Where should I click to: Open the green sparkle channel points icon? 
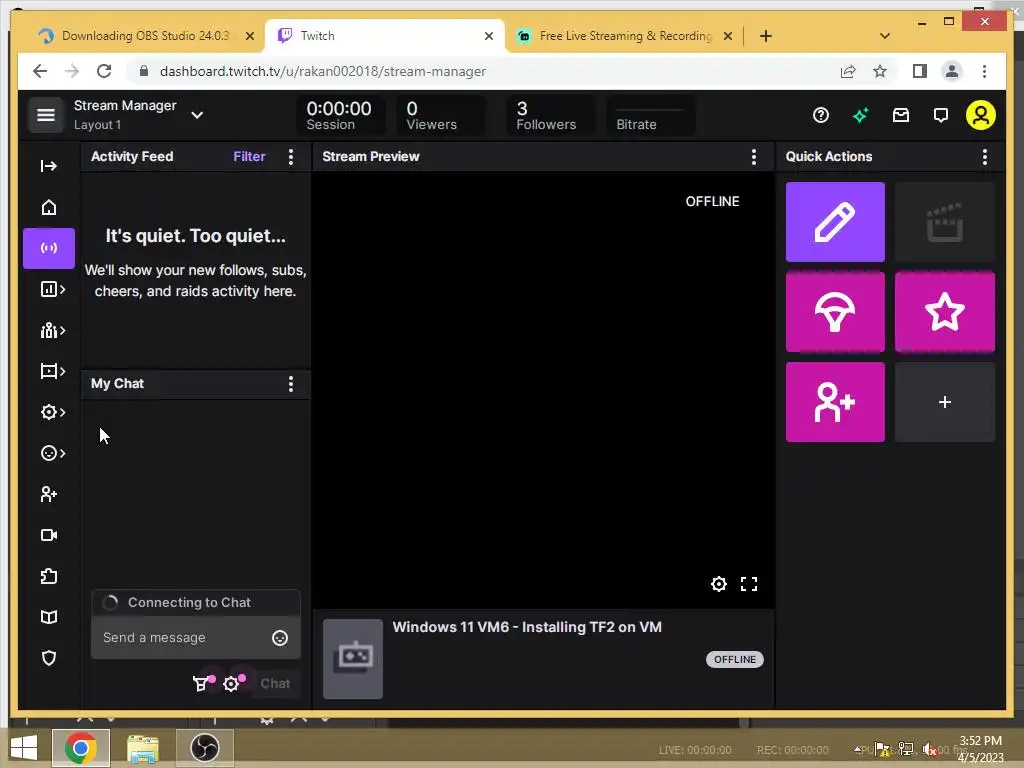click(861, 116)
